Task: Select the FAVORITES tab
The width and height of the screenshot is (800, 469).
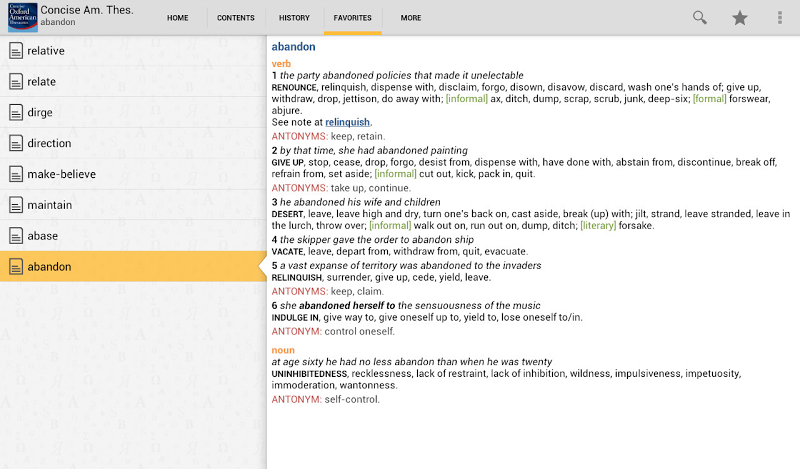Action: pos(353,18)
